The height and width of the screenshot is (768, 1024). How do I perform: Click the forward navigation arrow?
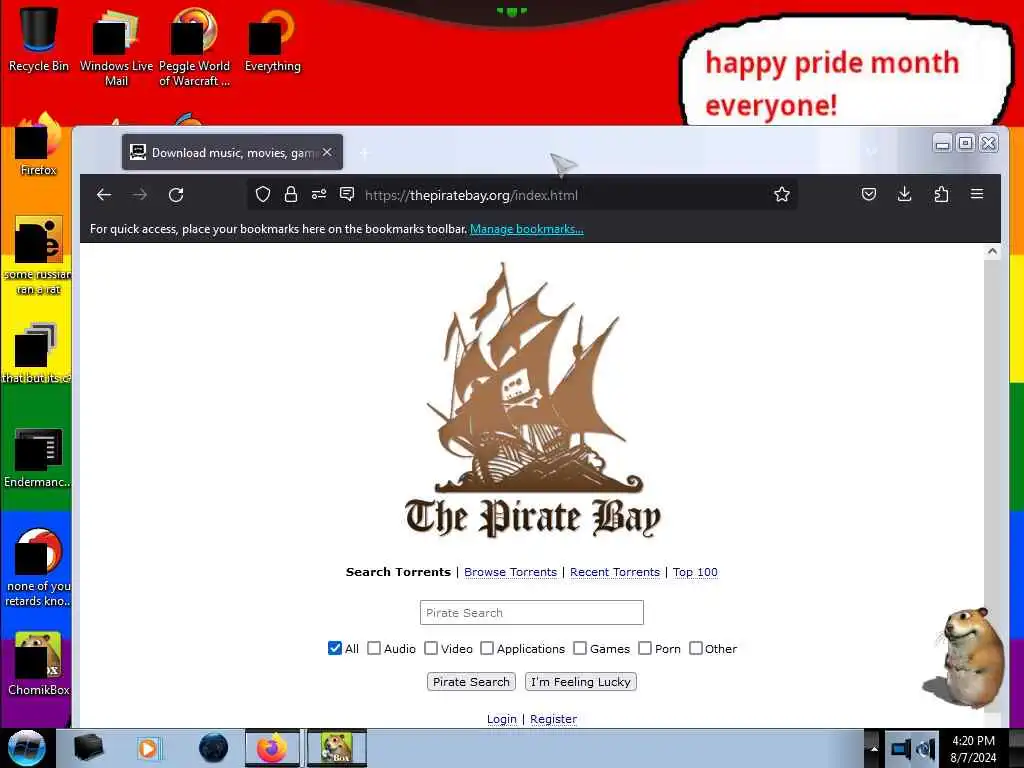click(x=140, y=195)
